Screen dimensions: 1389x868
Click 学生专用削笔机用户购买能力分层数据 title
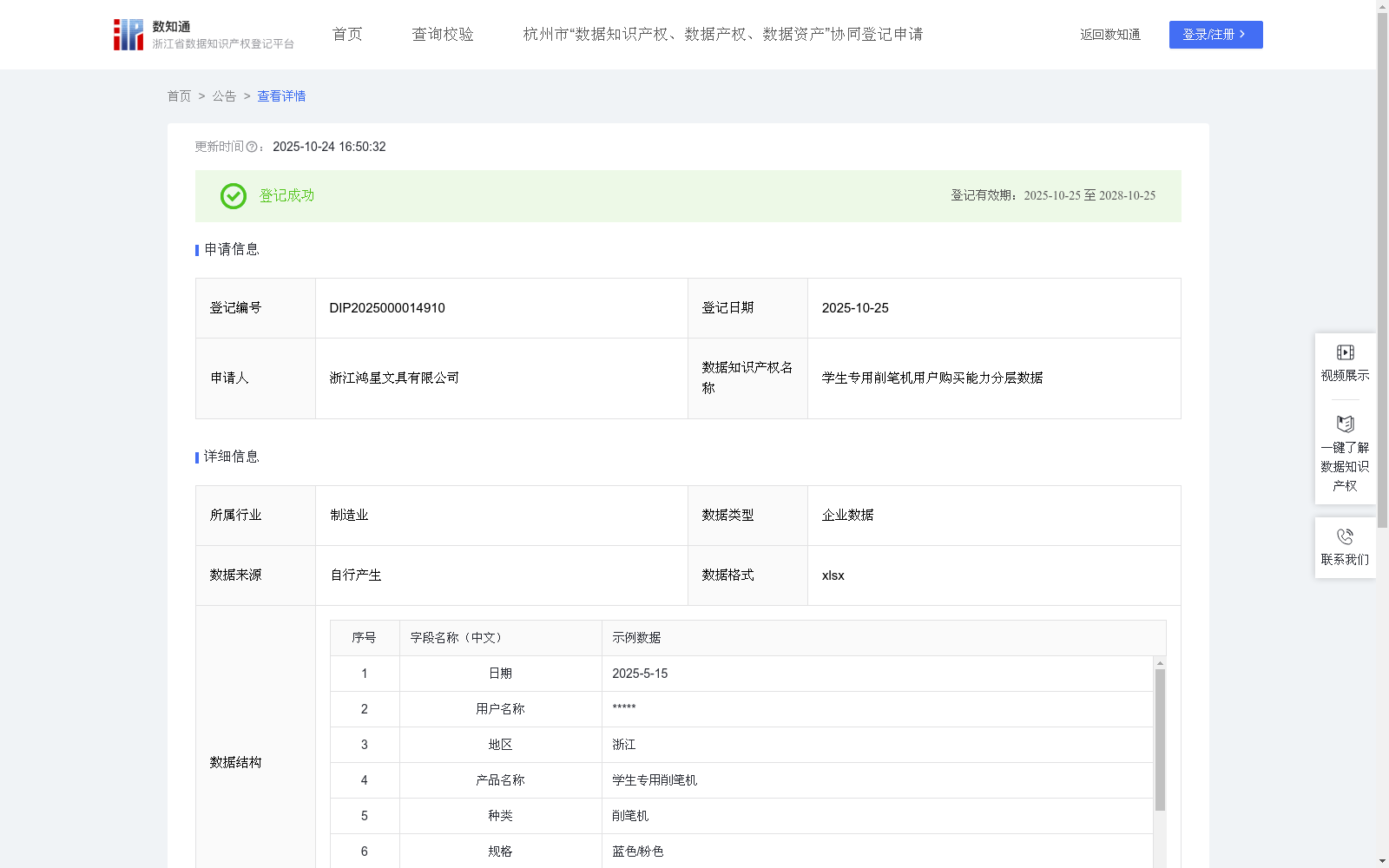coord(932,378)
